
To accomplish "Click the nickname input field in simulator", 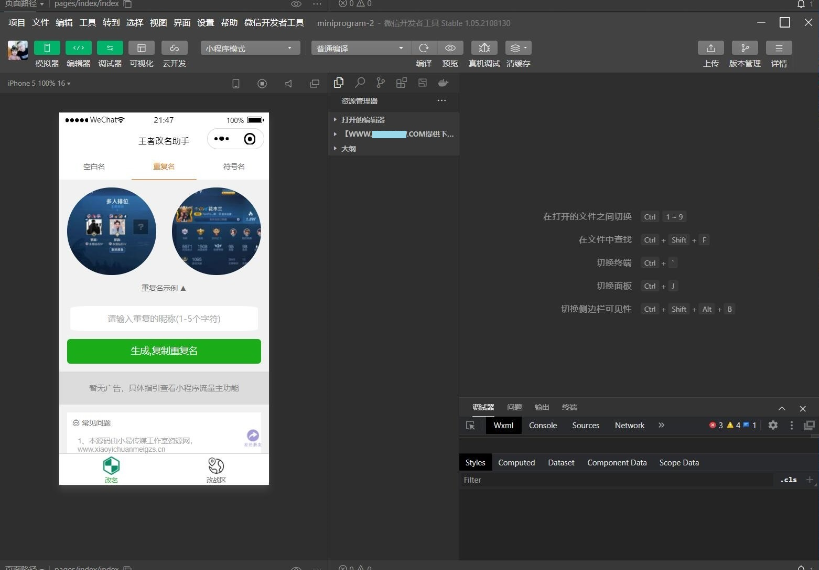I will tap(164, 319).
